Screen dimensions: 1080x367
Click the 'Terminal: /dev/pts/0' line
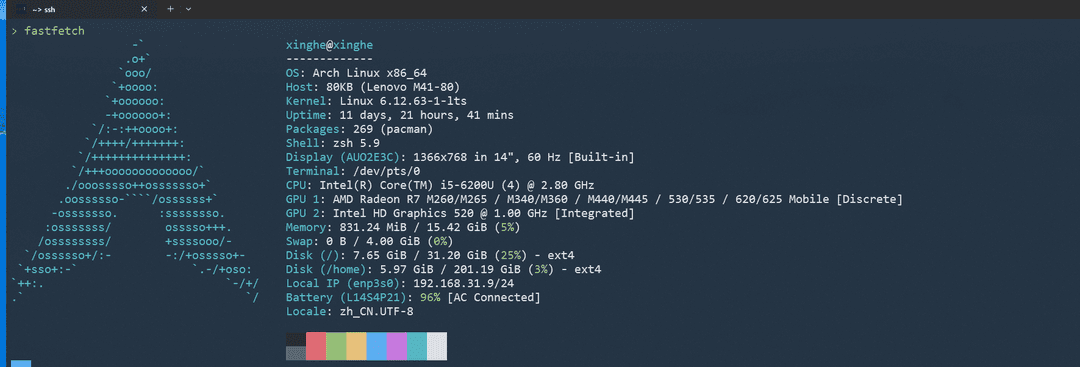pos(353,171)
